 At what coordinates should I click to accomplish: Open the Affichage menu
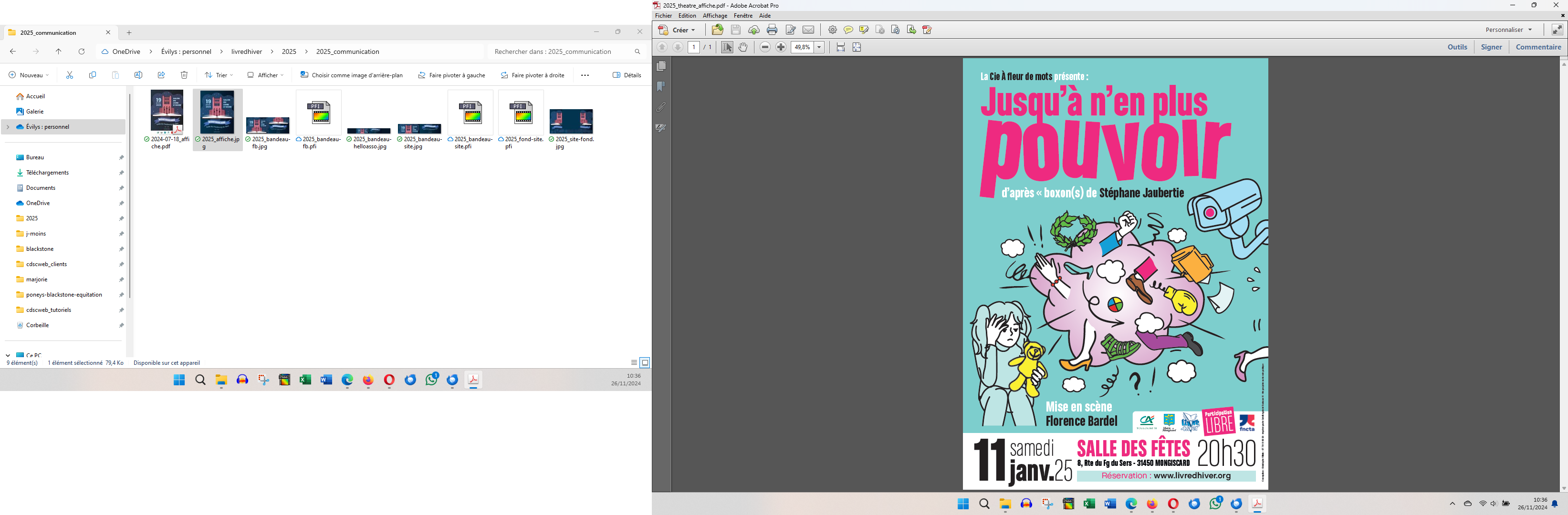(715, 16)
